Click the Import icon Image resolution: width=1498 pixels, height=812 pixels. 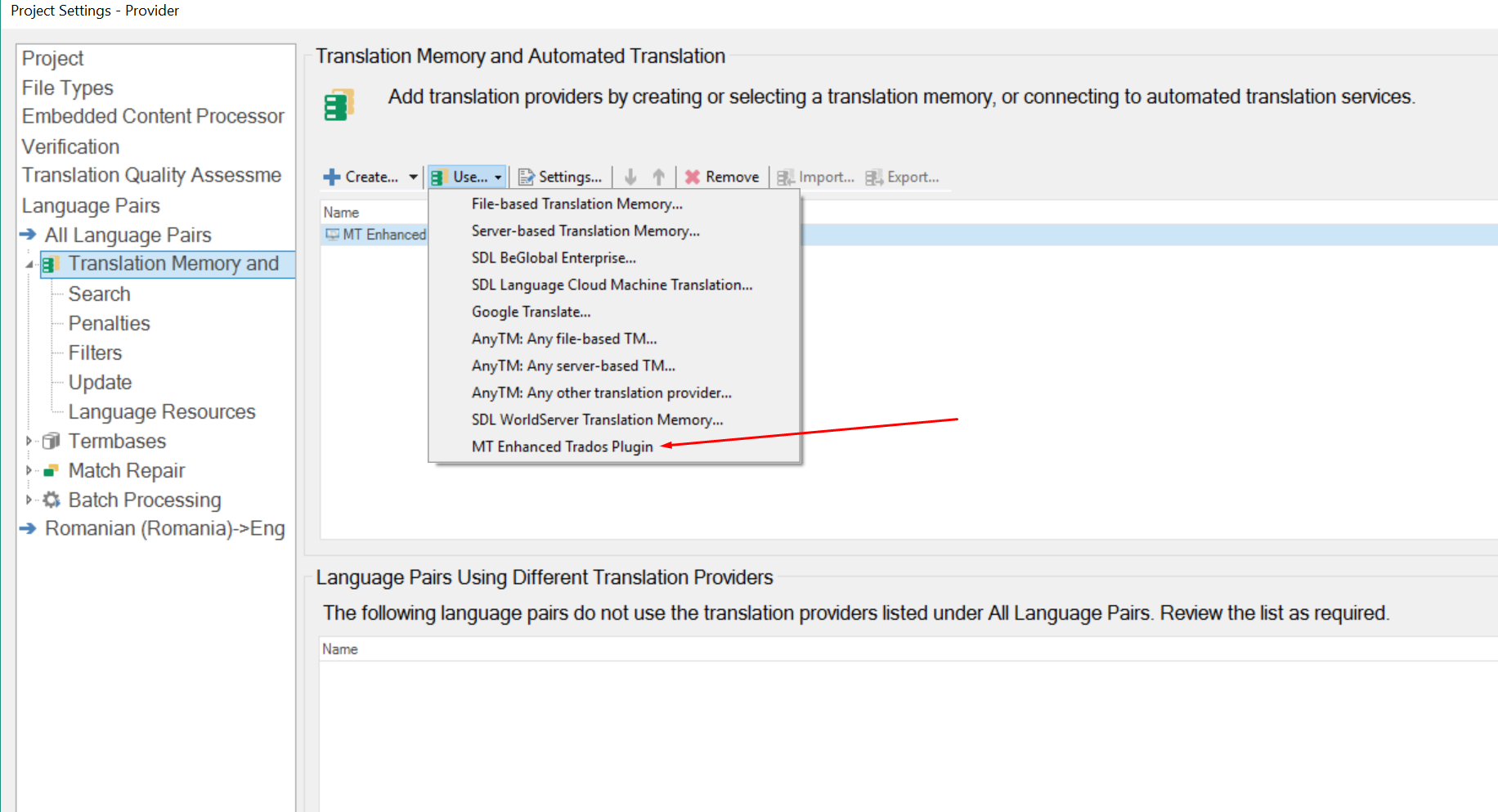(x=786, y=177)
